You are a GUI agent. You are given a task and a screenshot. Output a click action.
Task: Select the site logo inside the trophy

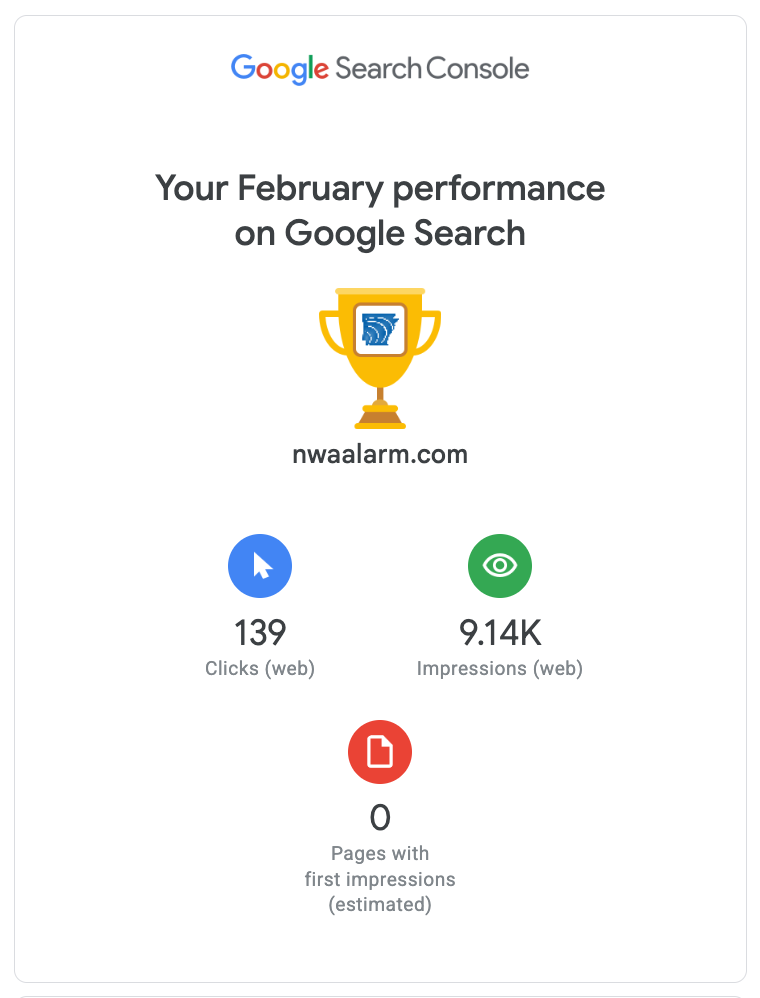pyautogui.click(x=380, y=329)
